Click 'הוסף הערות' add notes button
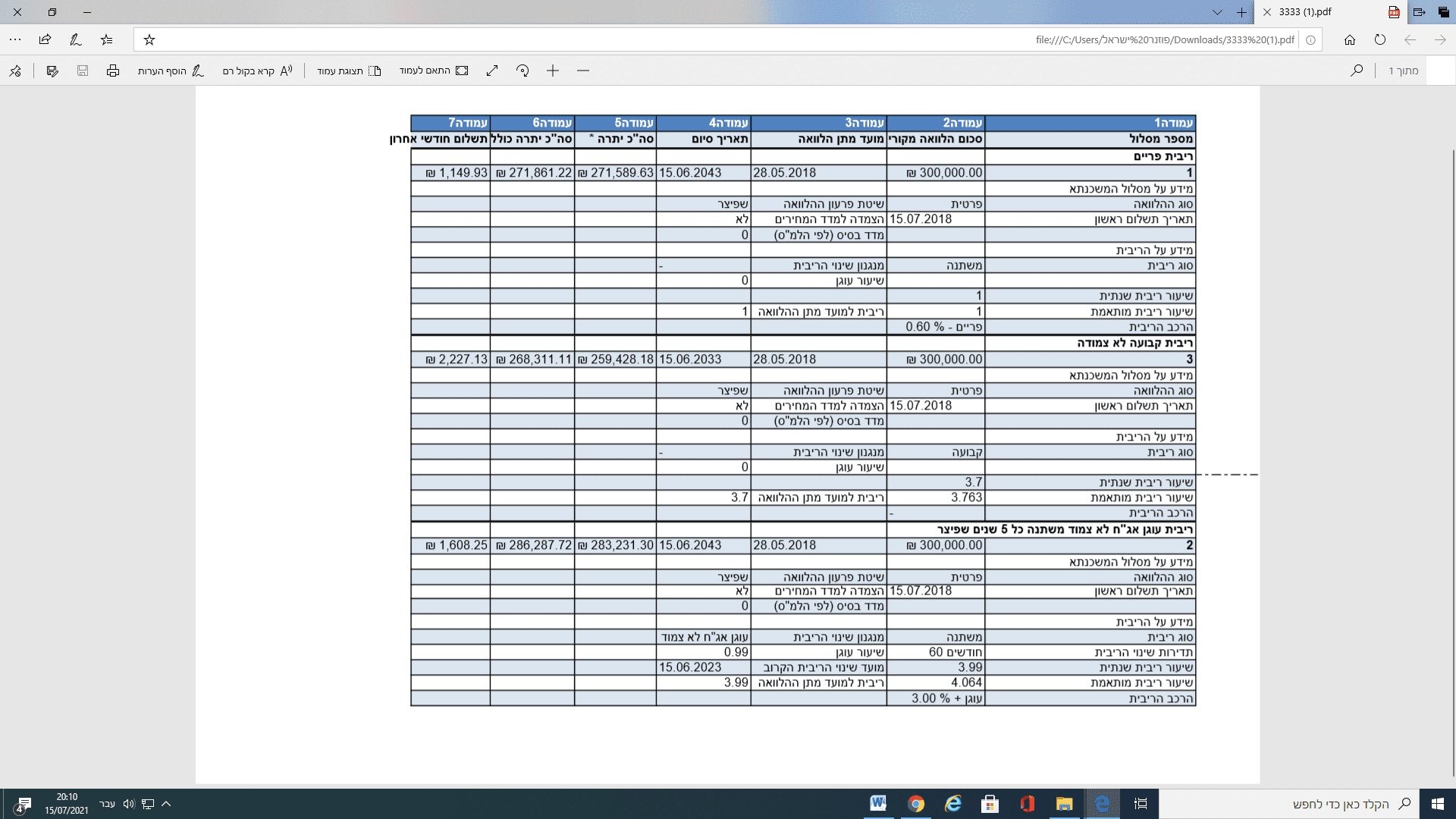The height and width of the screenshot is (819, 1456). tap(171, 71)
